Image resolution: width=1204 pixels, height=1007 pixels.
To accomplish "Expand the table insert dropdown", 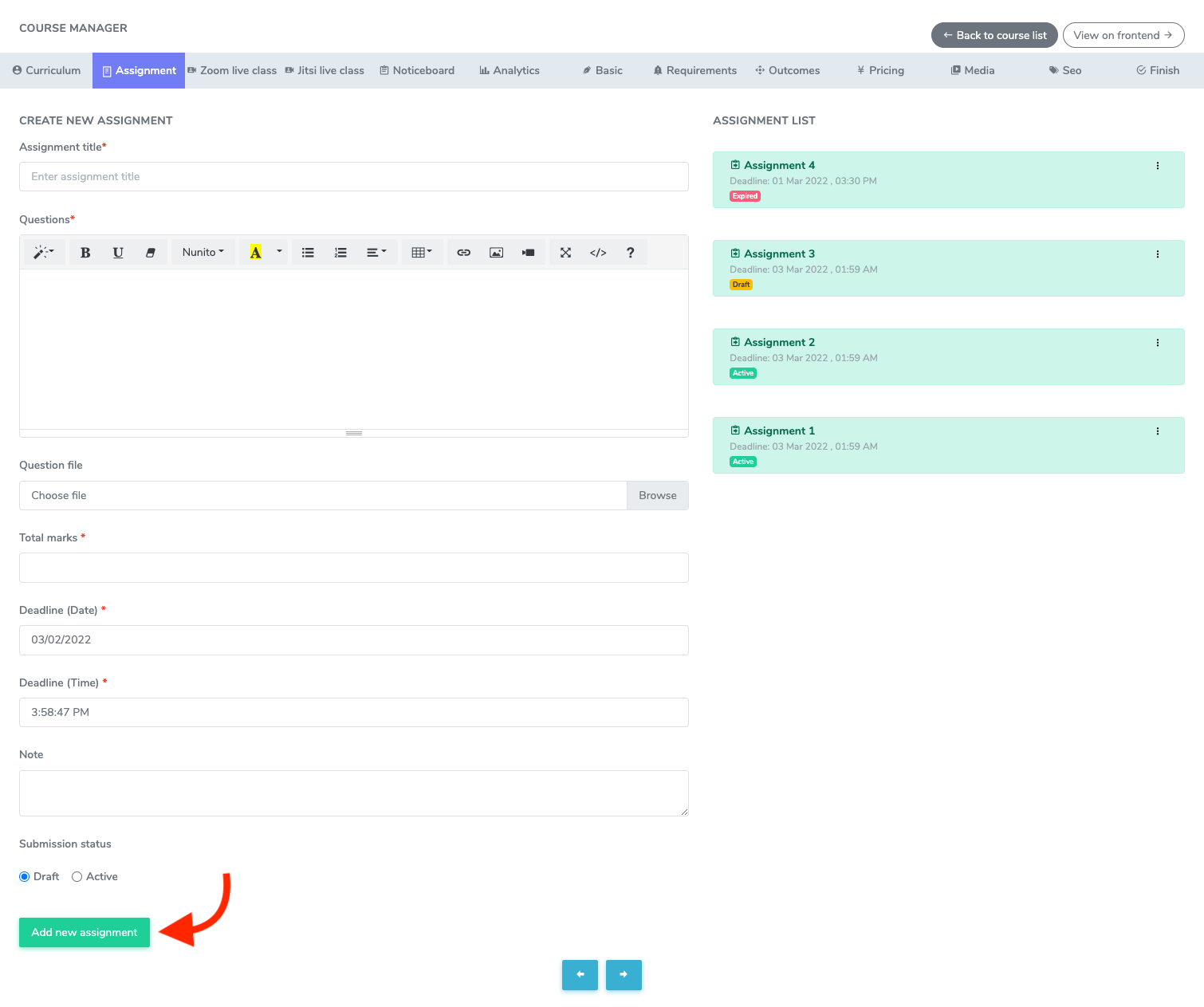I will [x=421, y=253].
